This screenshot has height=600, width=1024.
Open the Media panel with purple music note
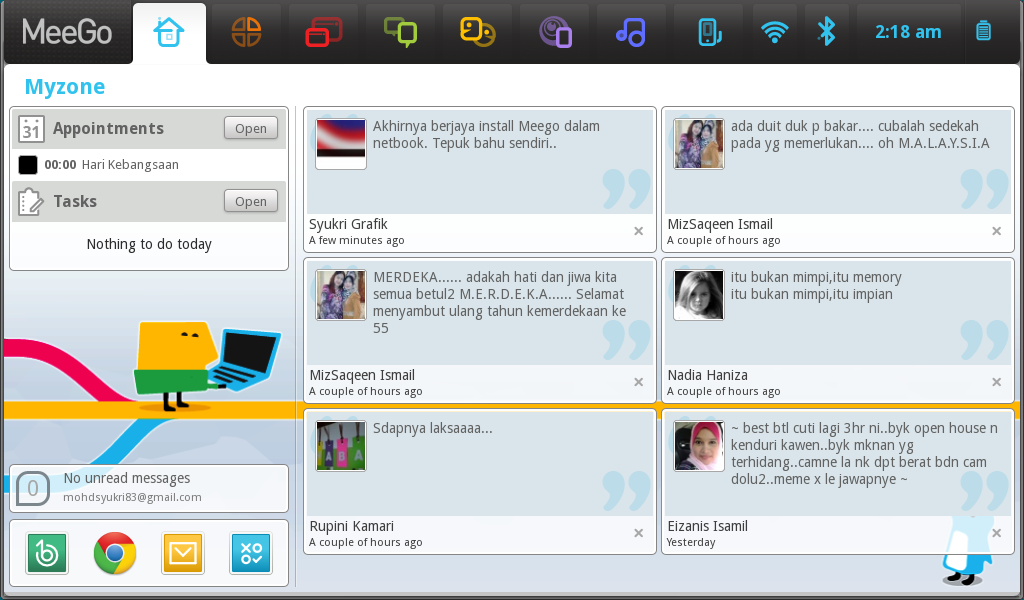[x=631, y=30]
